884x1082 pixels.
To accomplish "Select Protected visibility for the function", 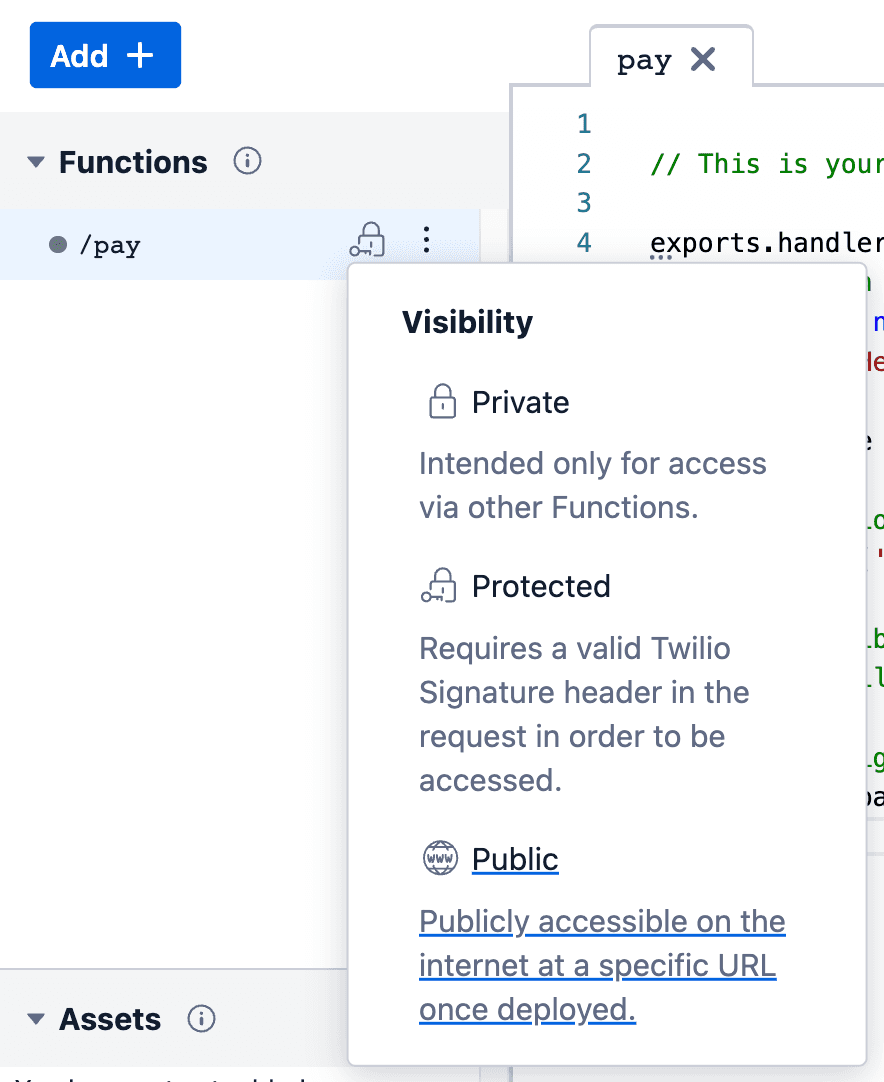I will (541, 586).
